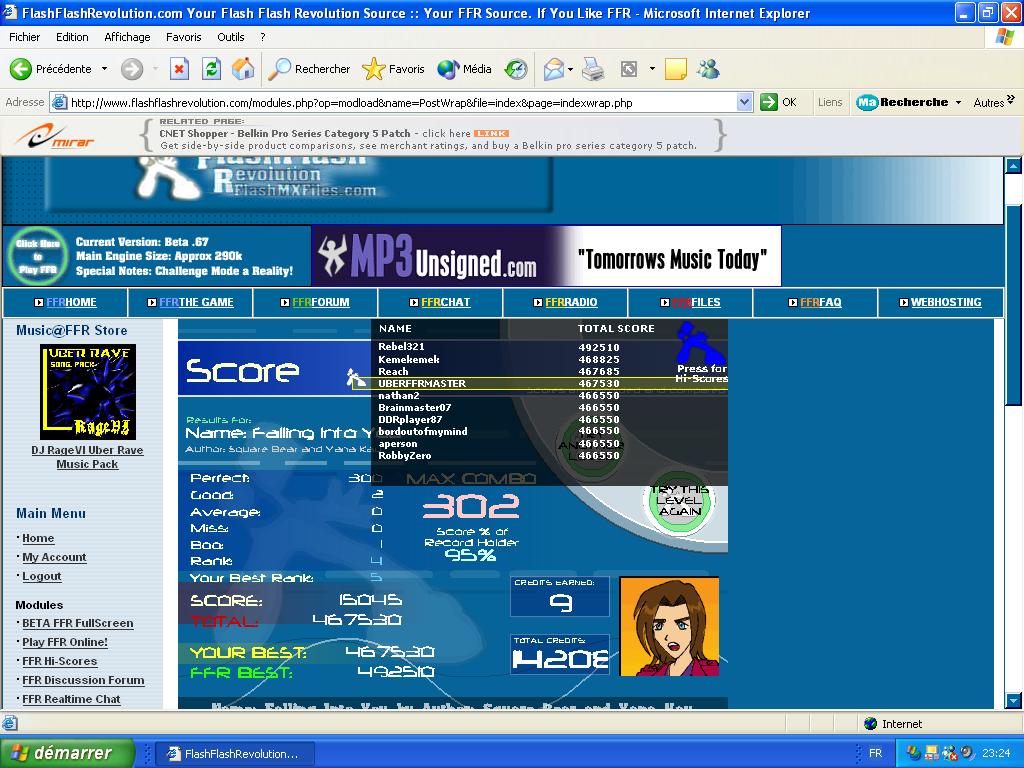Expand the address bar URL dropdown
1024x768 pixels.
[x=744, y=103]
